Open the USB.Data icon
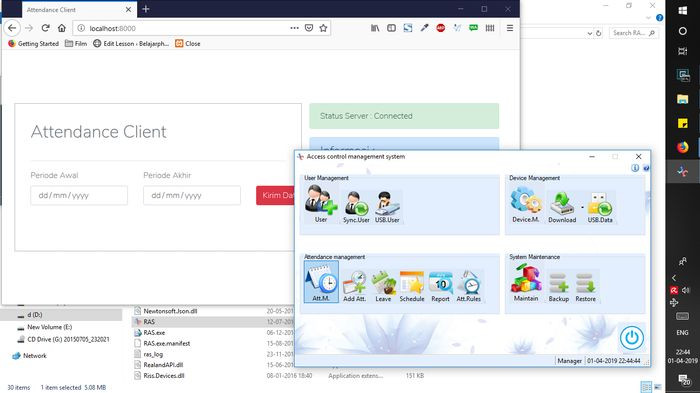The width and height of the screenshot is (700, 393). coord(600,207)
